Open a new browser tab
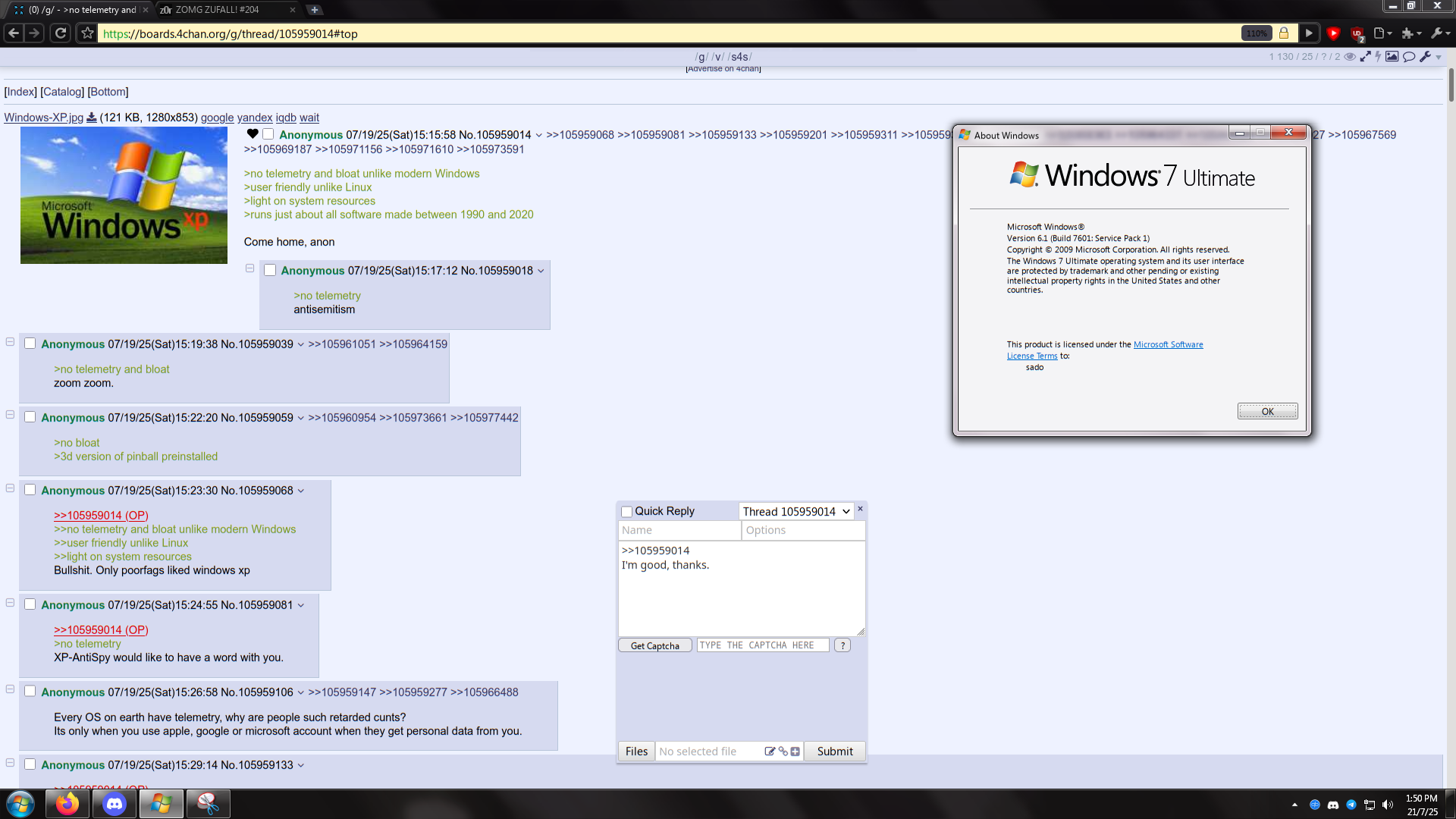This screenshot has width=1456, height=819. pos(314,10)
